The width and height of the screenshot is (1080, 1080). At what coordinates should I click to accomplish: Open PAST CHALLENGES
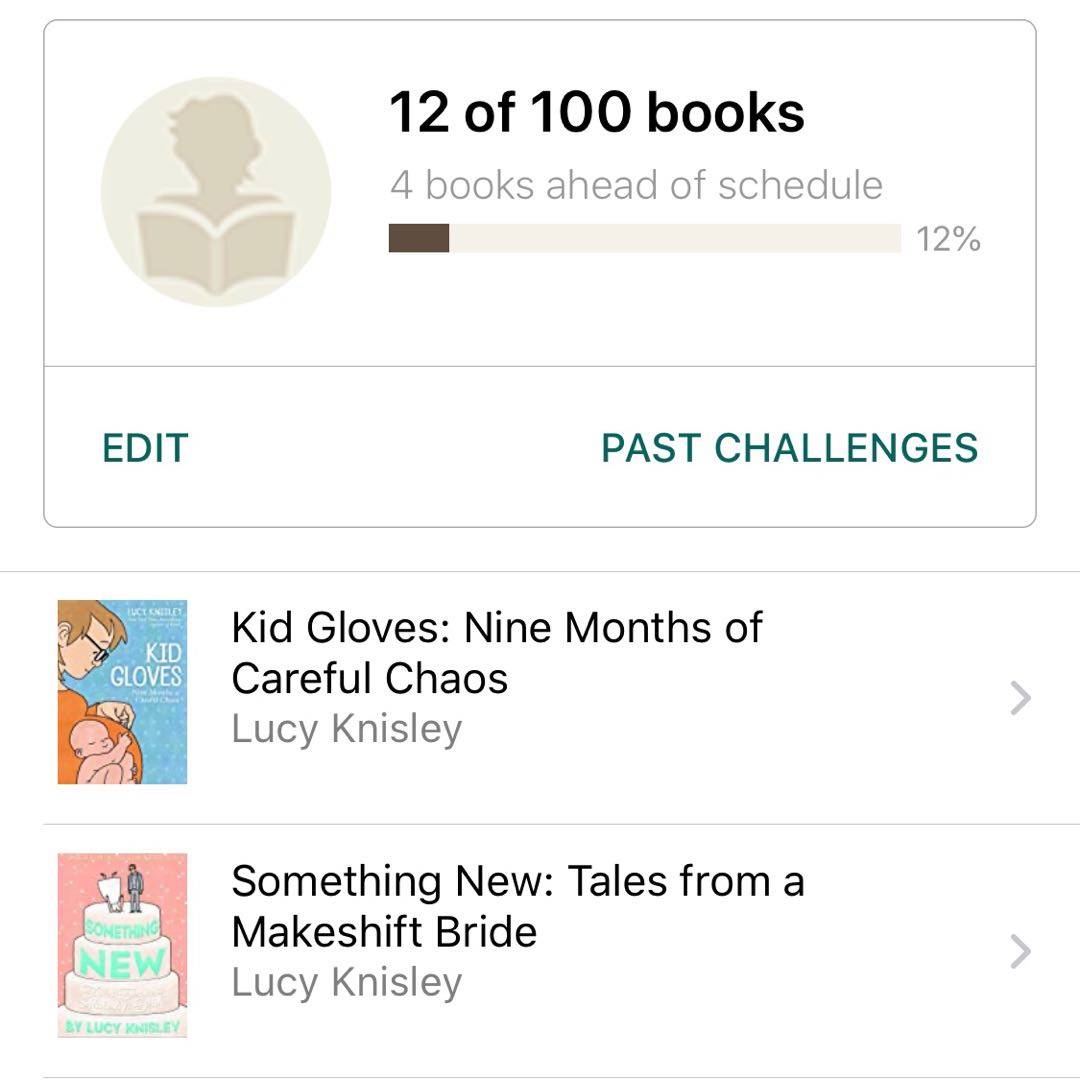point(789,448)
